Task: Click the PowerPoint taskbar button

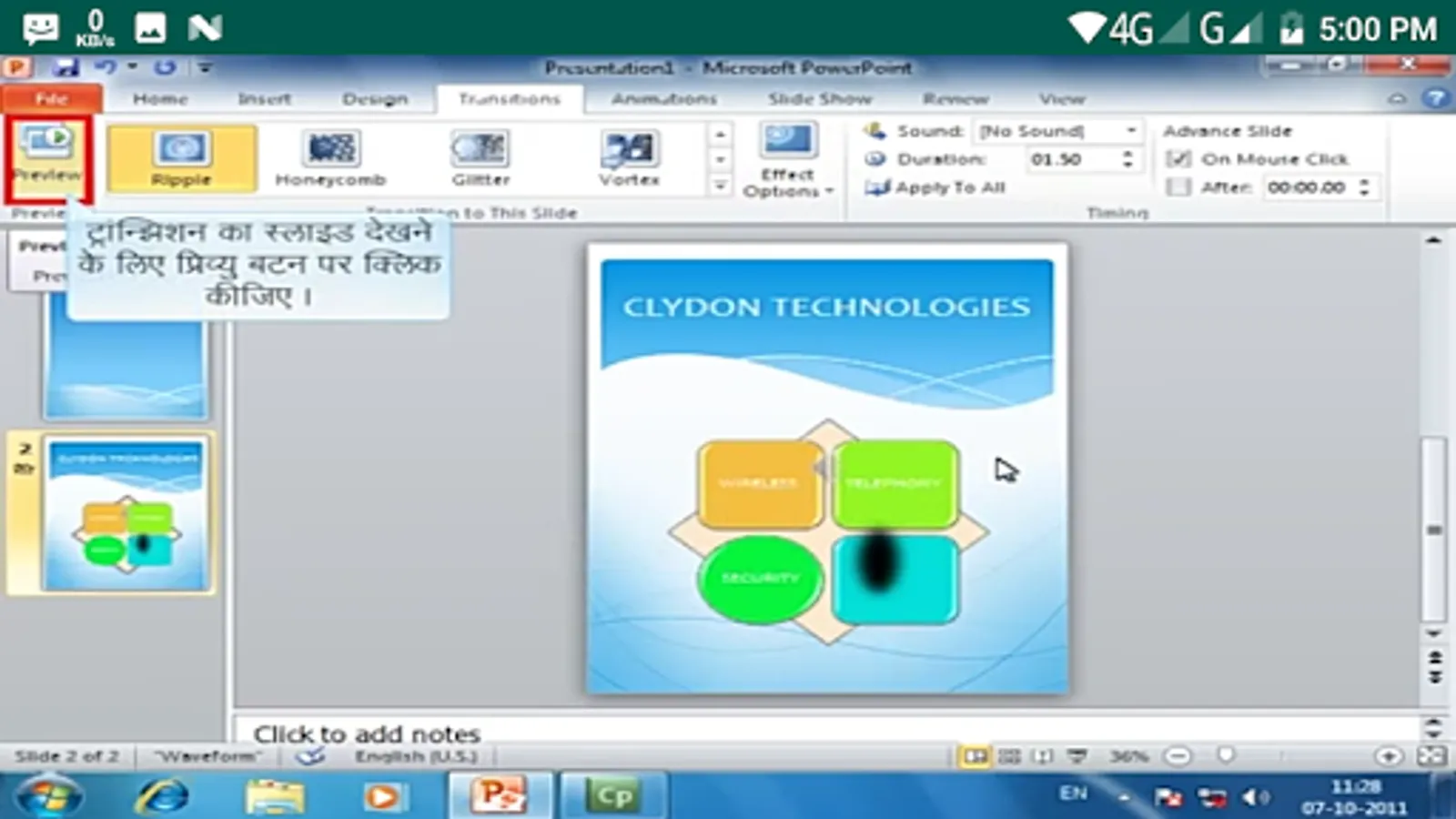Action: (x=499, y=796)
